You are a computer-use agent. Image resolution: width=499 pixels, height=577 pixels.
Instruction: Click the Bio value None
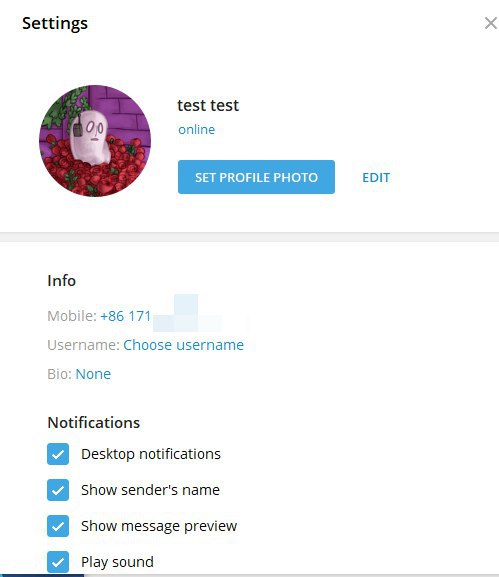point(93,374)
